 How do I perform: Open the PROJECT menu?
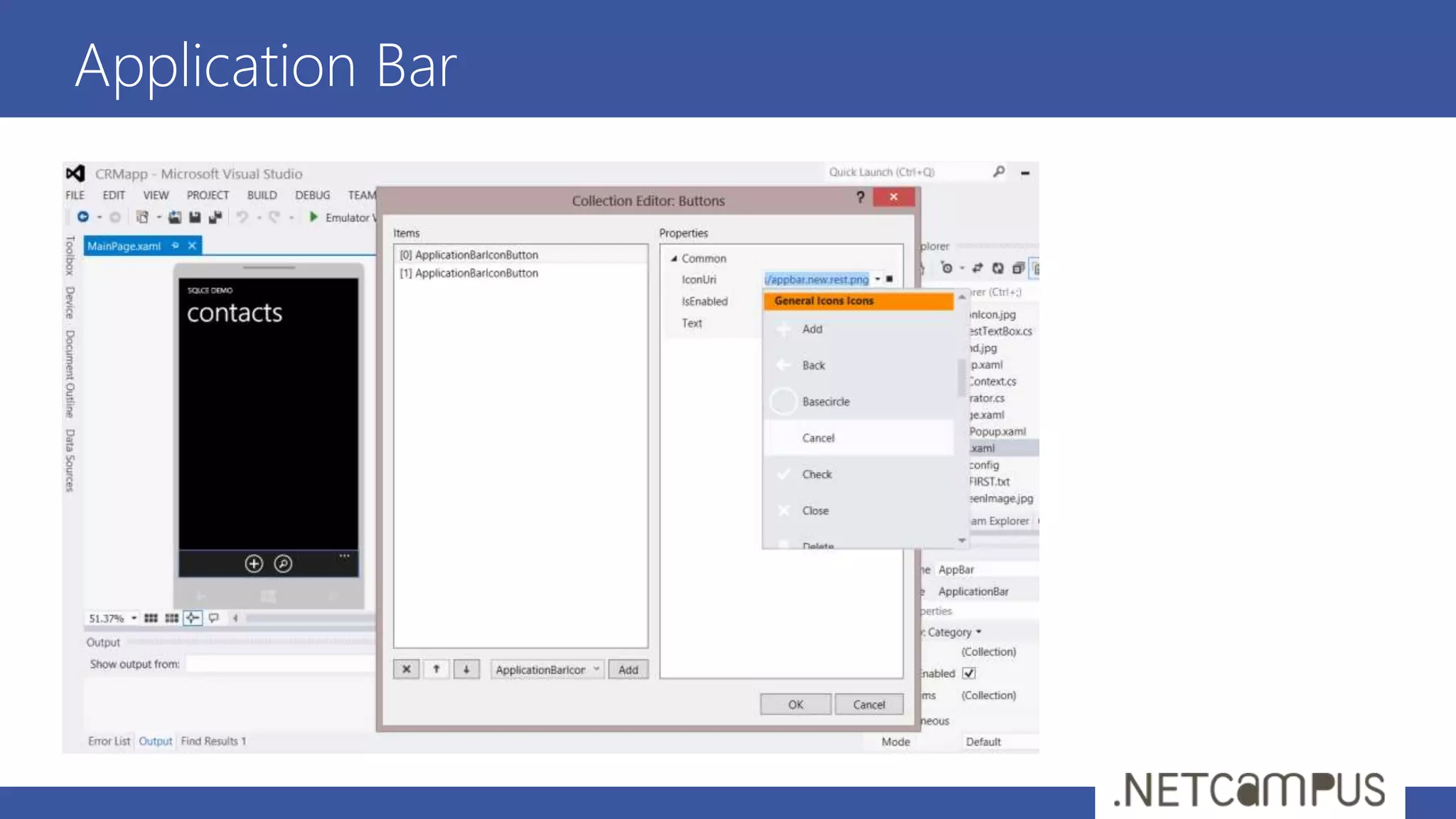click(208, 195)
